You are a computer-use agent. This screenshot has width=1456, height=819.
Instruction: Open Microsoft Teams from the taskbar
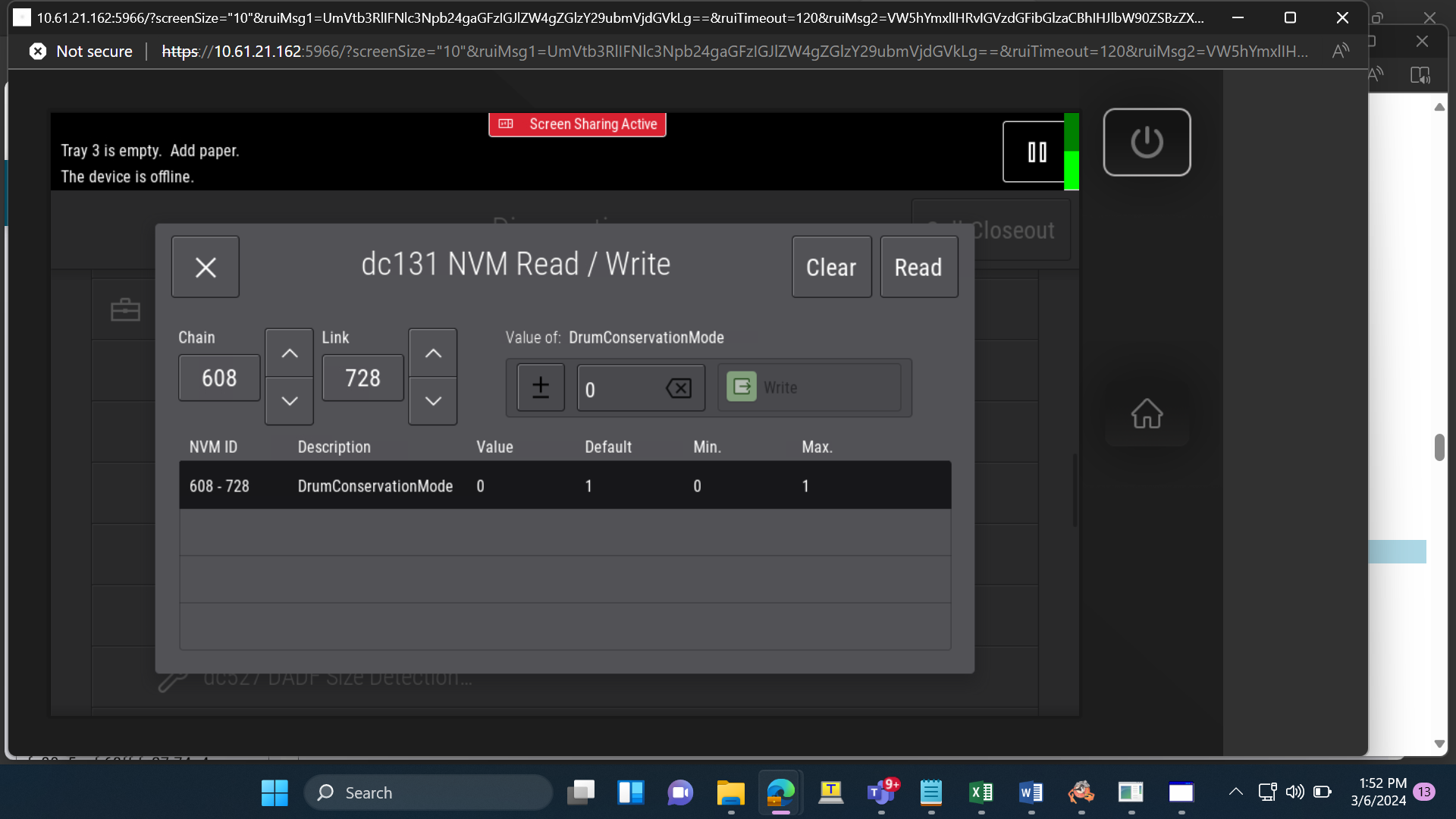click(881, 792)
